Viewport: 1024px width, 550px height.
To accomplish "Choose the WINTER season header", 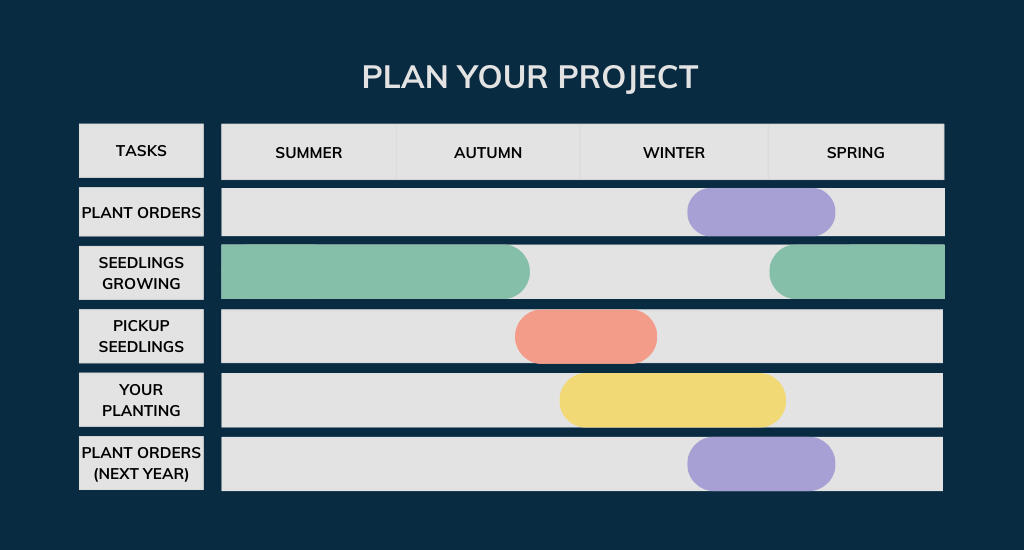I will [674, 153].
